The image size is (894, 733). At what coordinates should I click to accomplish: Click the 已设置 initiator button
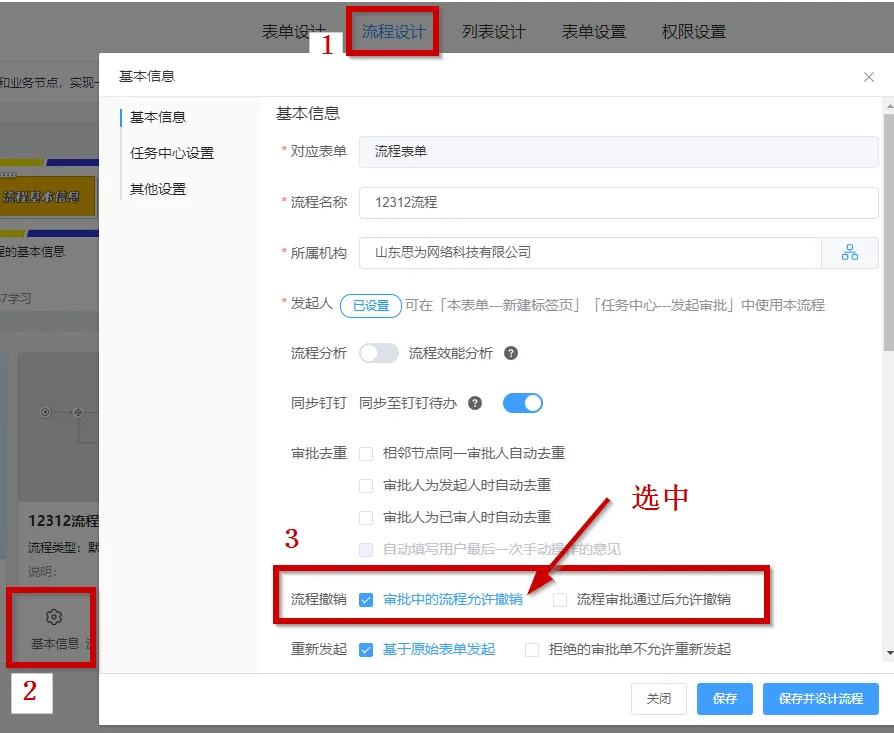pos(371,305)
